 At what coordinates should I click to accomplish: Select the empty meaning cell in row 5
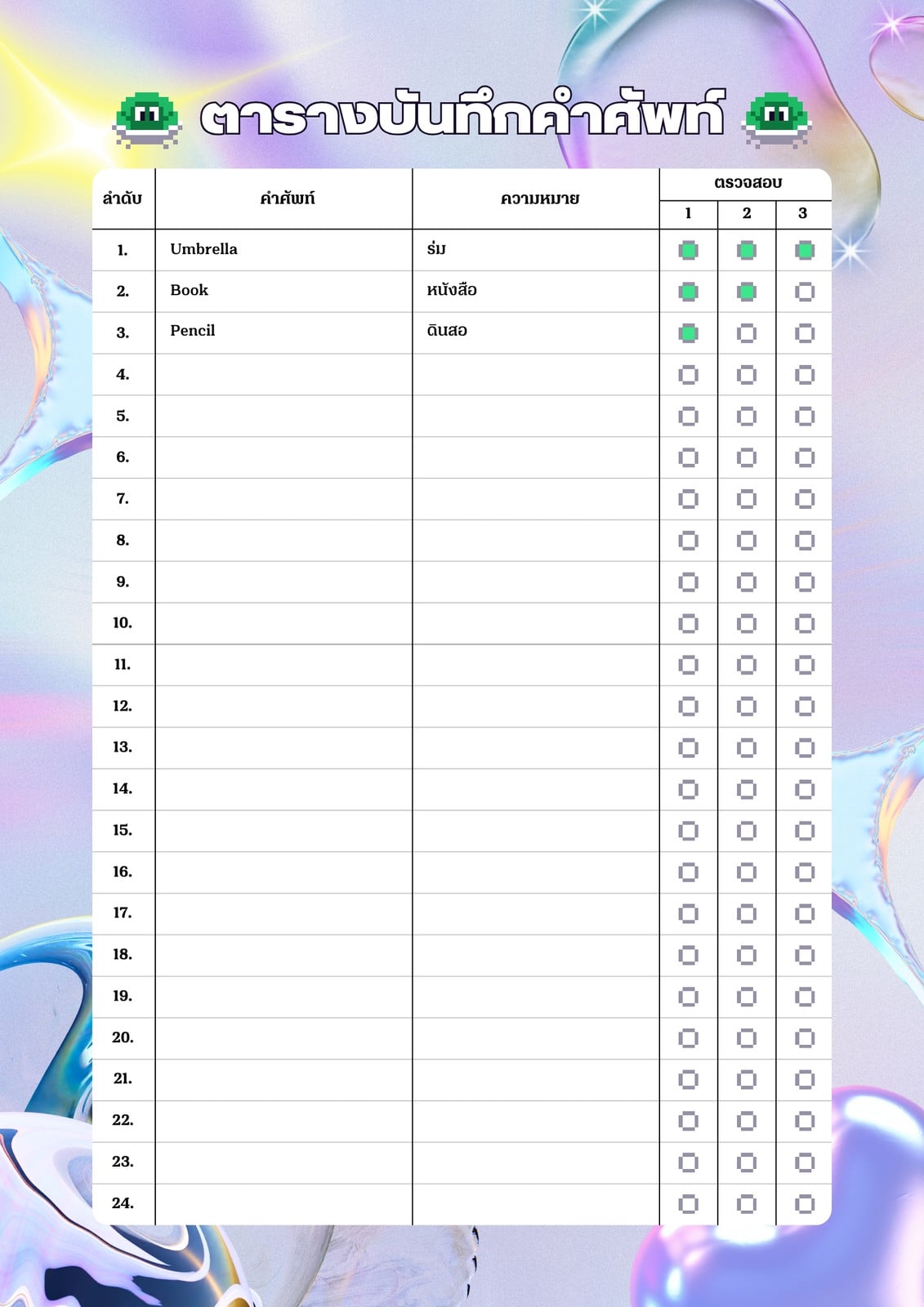[536, 417]
